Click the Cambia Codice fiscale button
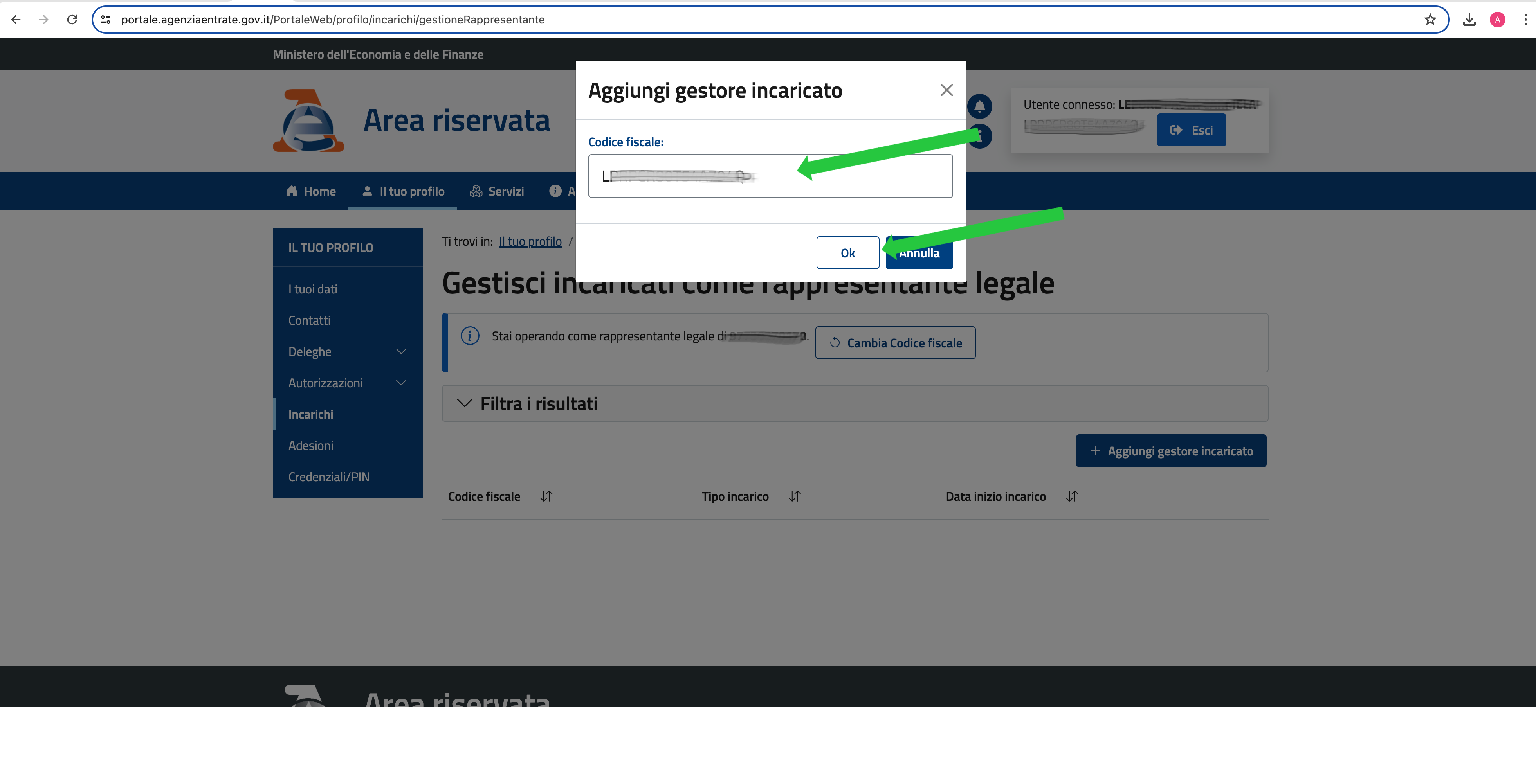 [895, 343]
